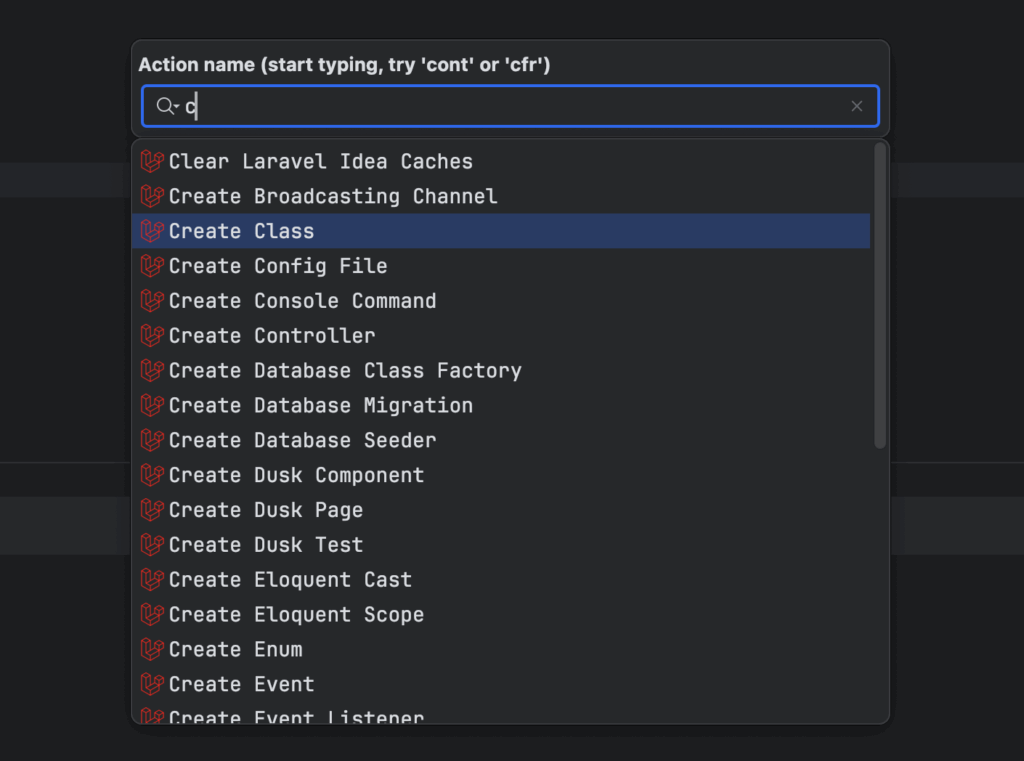This screenshot has height=761, width=1024.
Task: Choose 'Create Enum' action
Action: coord(501,649)
